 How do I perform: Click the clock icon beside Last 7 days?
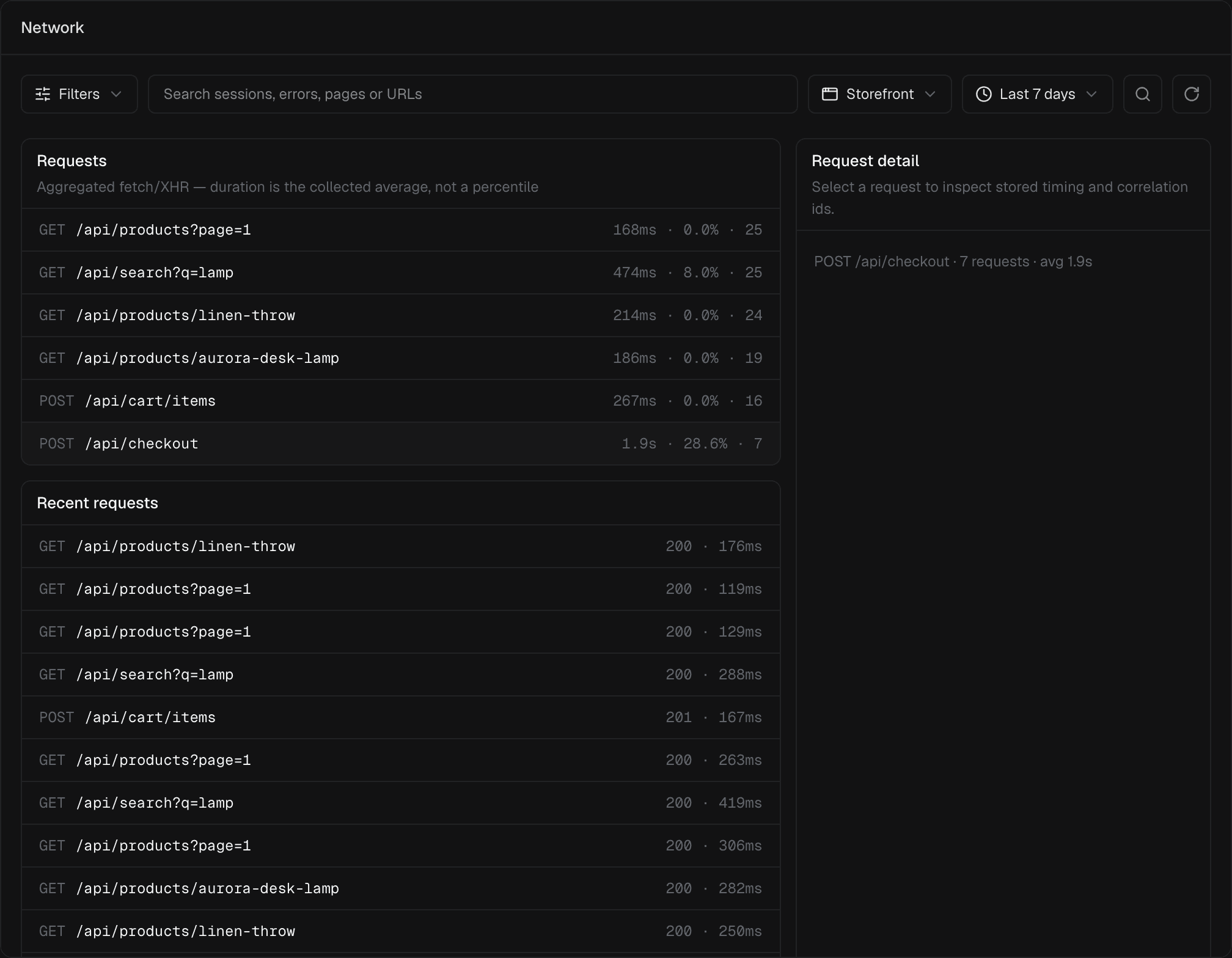(983, 94)
